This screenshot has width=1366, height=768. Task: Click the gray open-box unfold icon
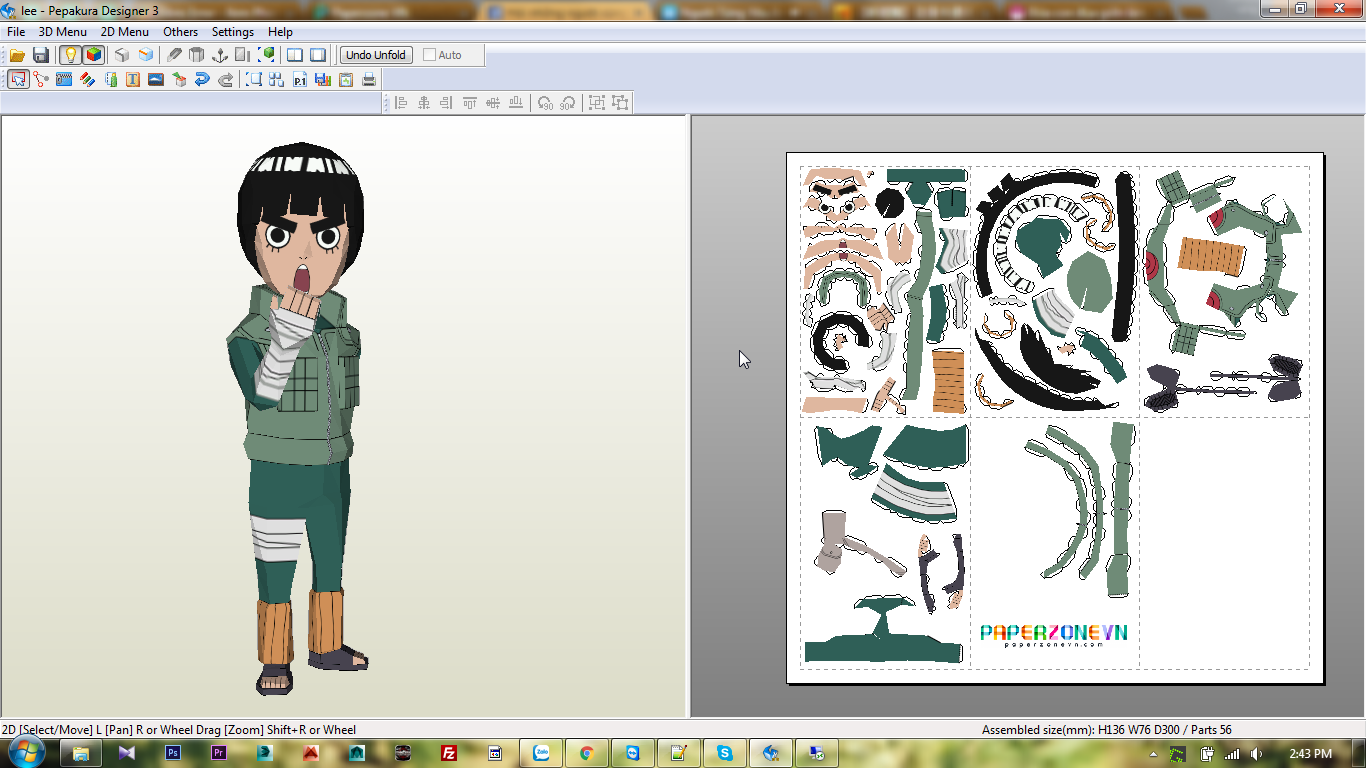pos(197,55)
